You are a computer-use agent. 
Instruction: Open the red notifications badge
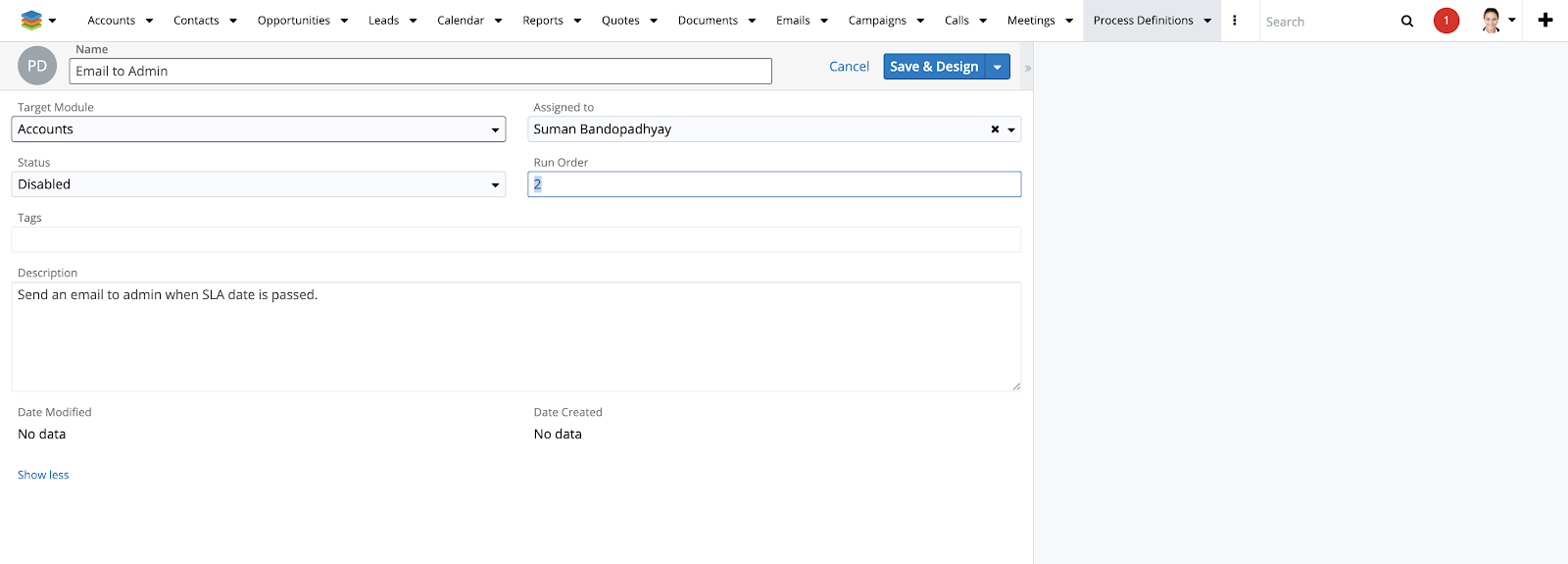point(1445,21)
